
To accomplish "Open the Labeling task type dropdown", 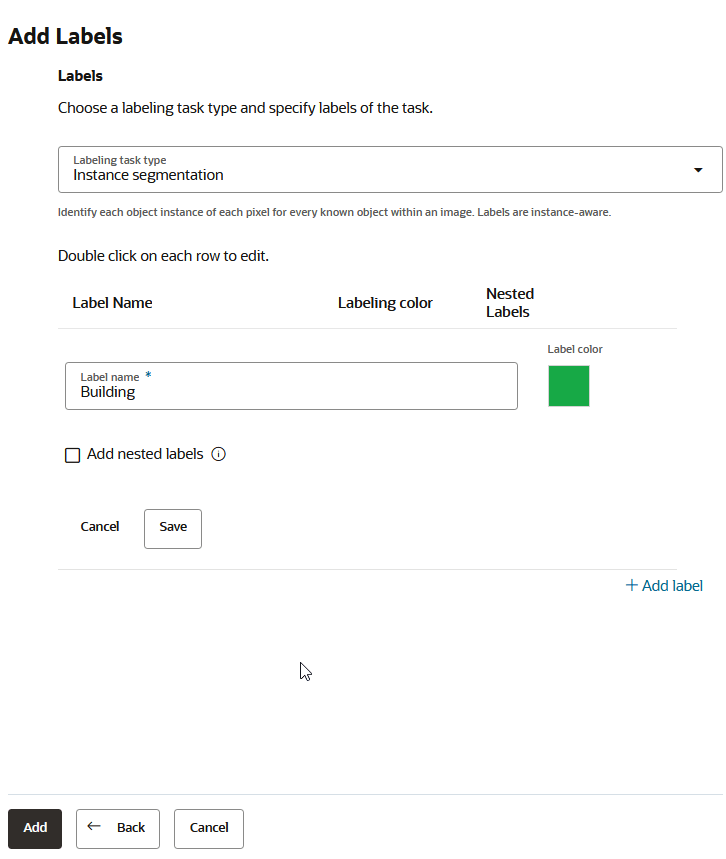I will click(389, 169).
